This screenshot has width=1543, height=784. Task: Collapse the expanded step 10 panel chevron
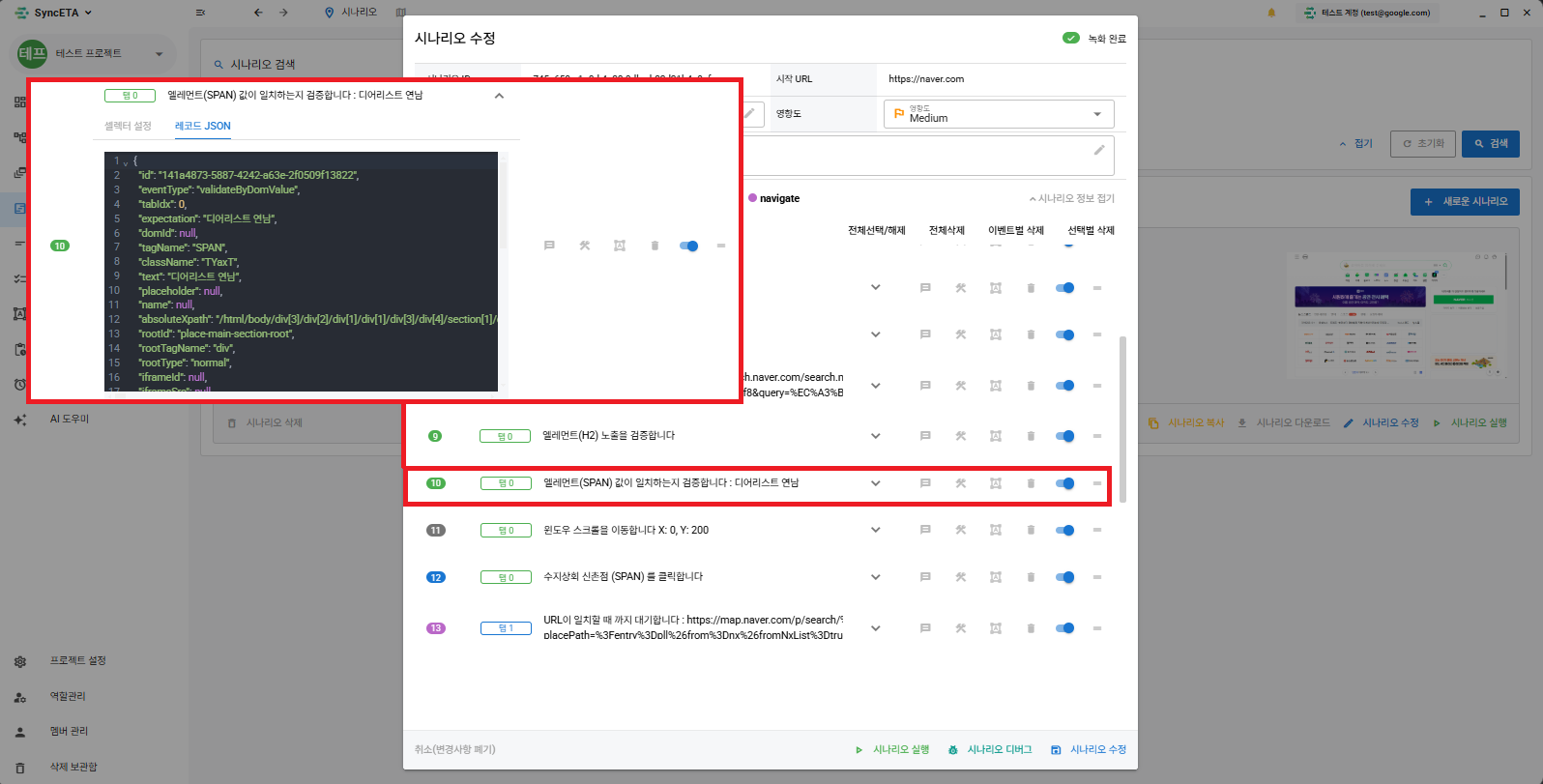point(499,96)
